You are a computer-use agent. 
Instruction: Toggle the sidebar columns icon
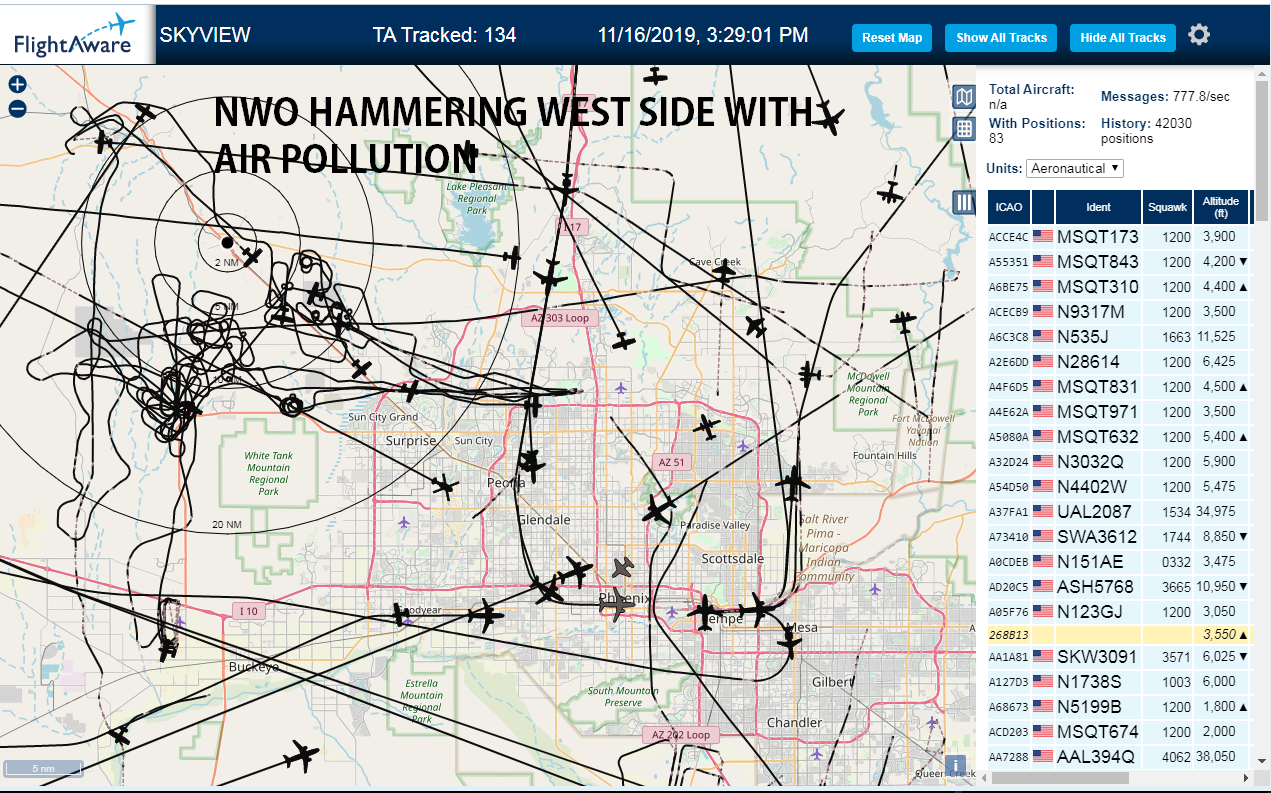point(964,203)
